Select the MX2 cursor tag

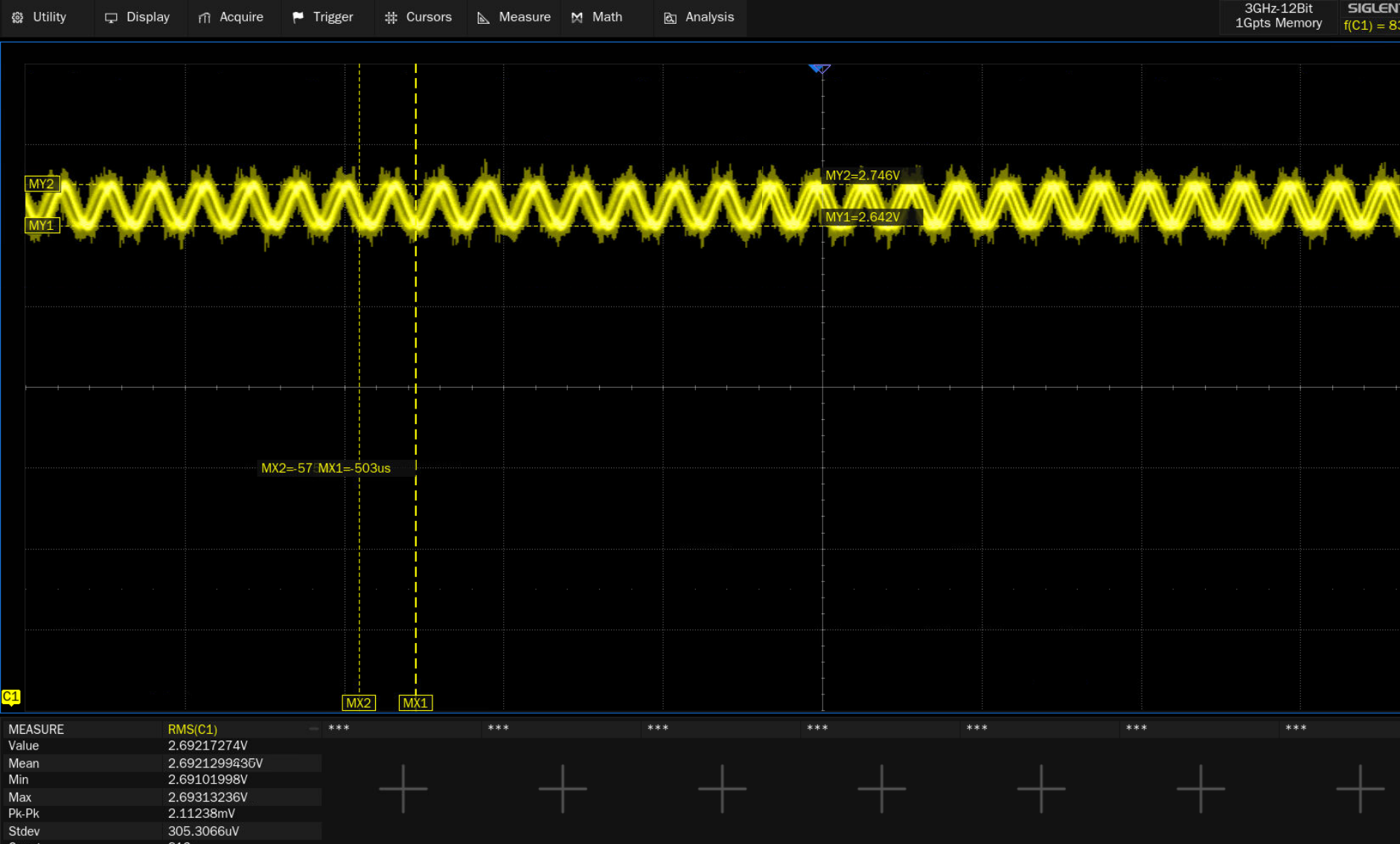(359, 703)
